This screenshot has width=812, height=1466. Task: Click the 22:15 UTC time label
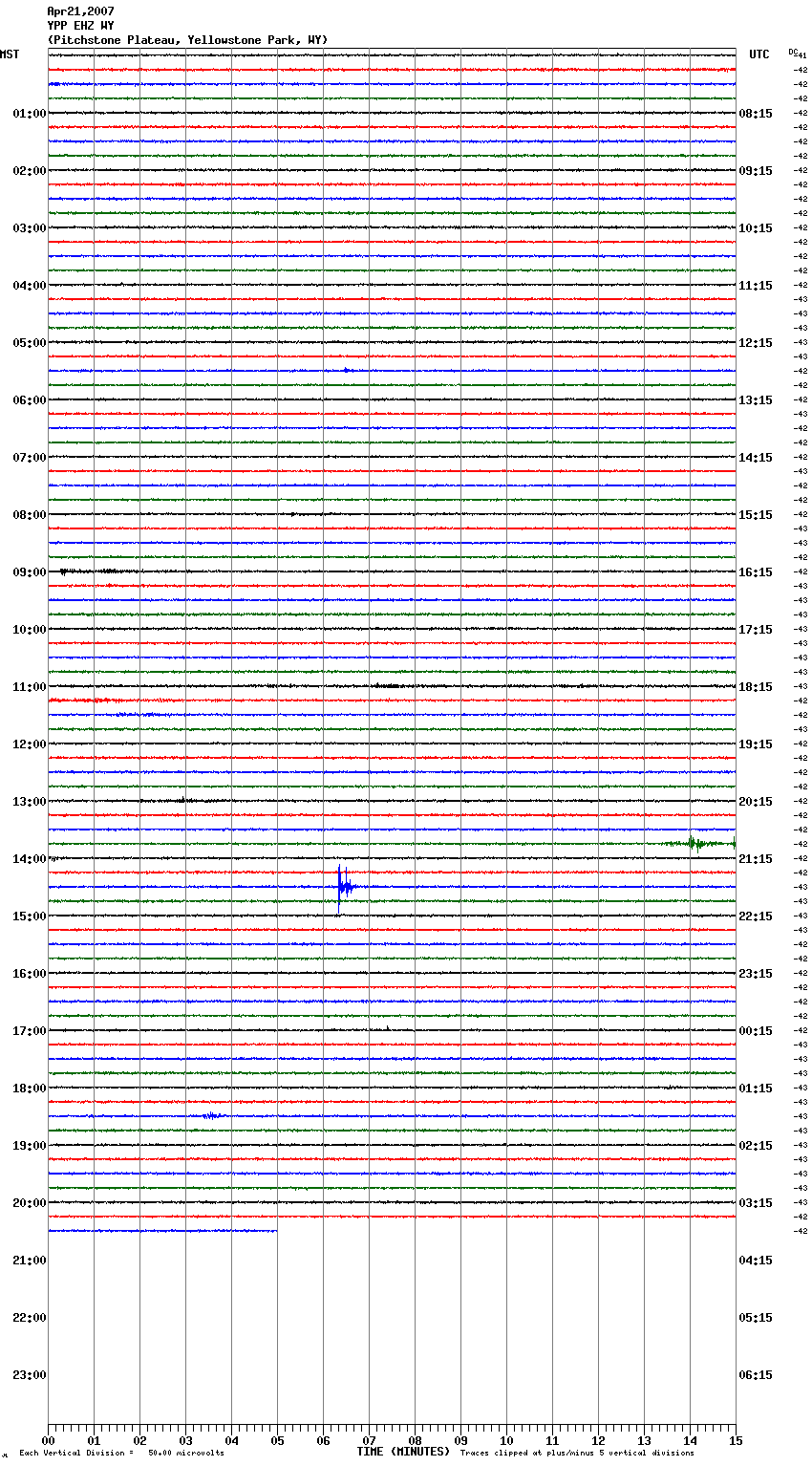756,916
